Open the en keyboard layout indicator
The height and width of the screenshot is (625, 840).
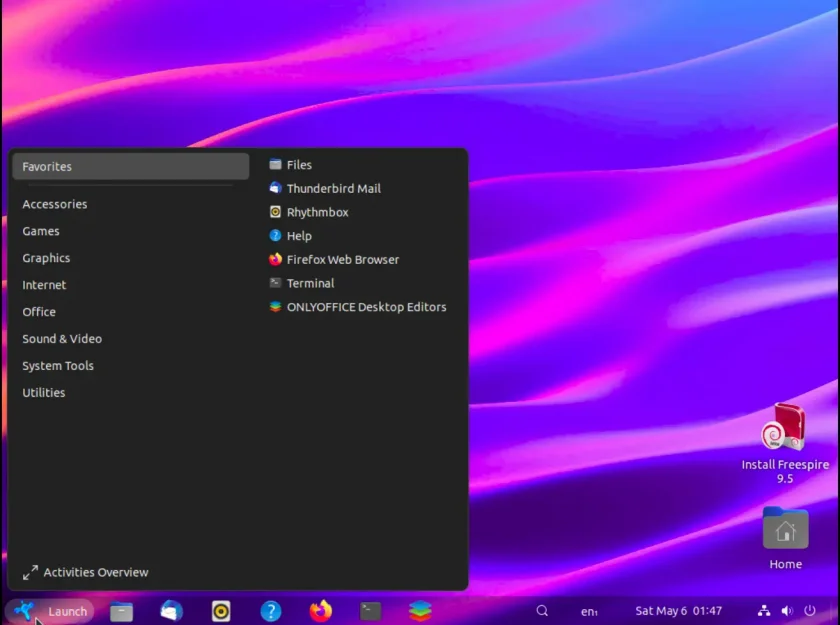589,611
